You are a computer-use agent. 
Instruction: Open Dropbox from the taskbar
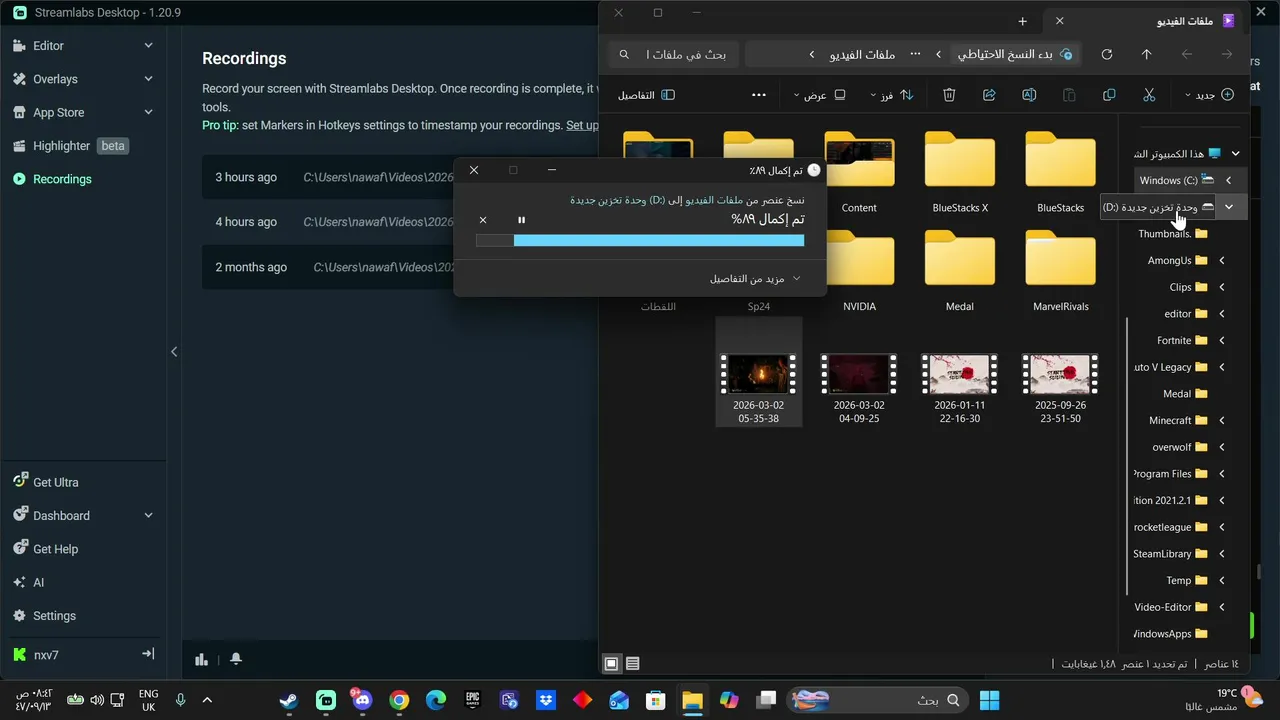click(x=546, y=700)
